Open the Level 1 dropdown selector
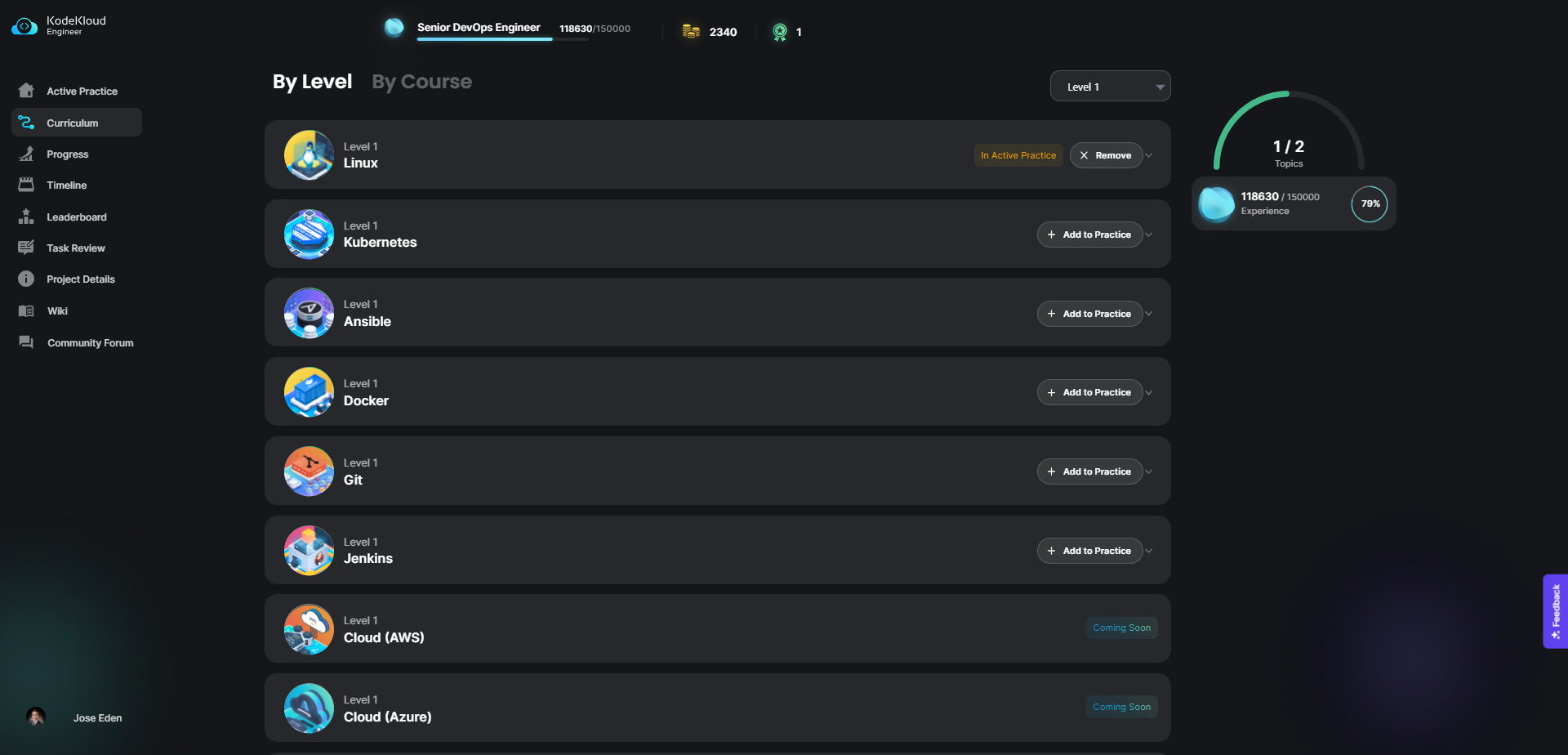The height and width of the screenshot is (755, 1568). pyautogui.click(x=1110, y=86)
